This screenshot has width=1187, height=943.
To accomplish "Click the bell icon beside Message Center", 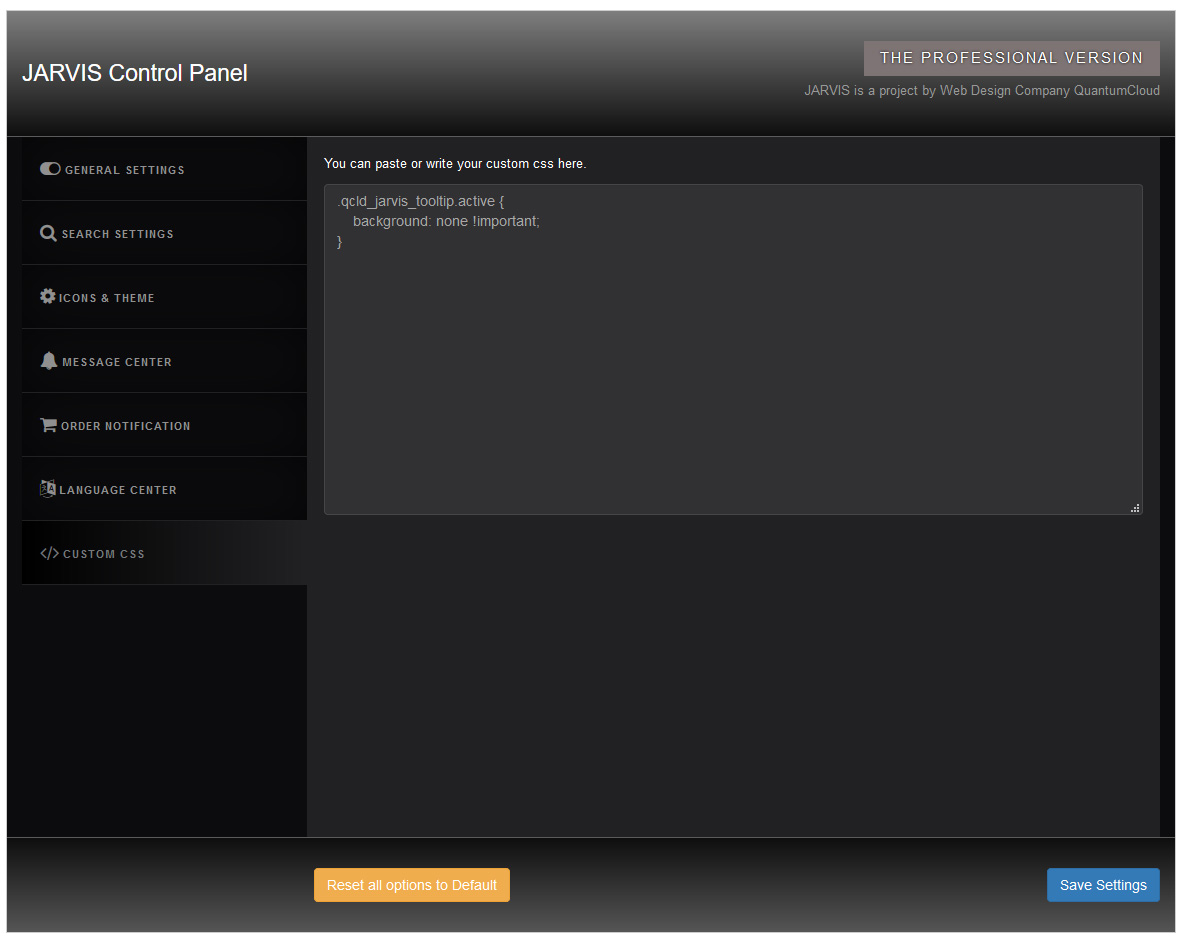I will click(x=48, y=361).
